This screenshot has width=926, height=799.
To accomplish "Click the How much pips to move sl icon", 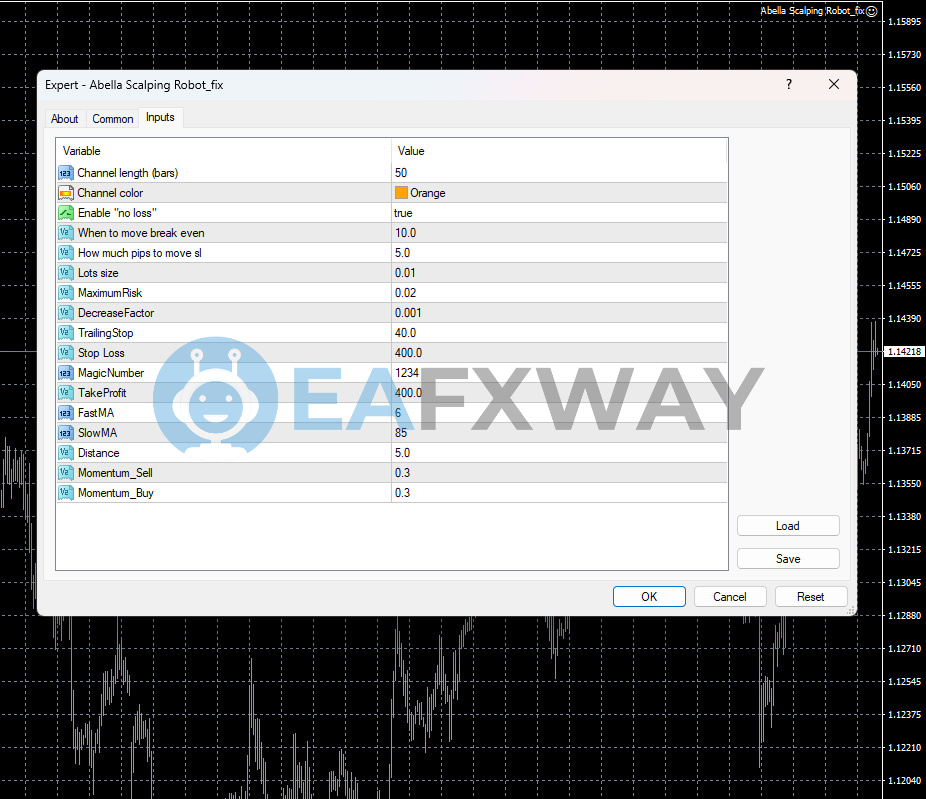I will (x=66, y=253).
